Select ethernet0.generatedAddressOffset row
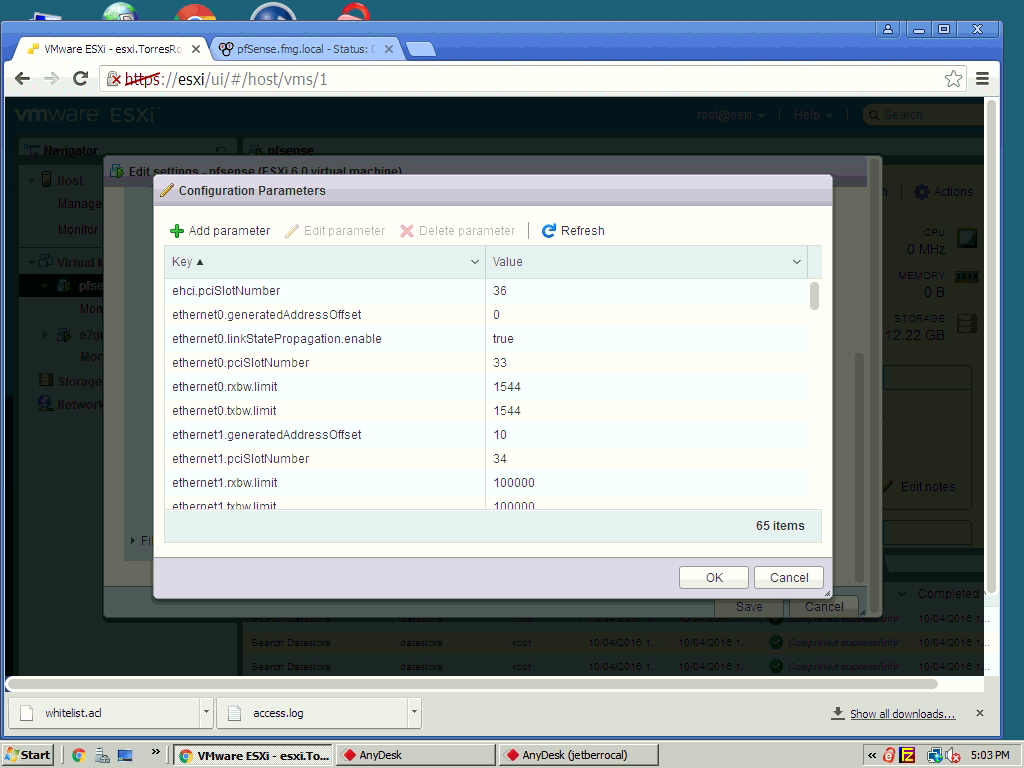1024x768 pixels. click(x=487, y=315)
